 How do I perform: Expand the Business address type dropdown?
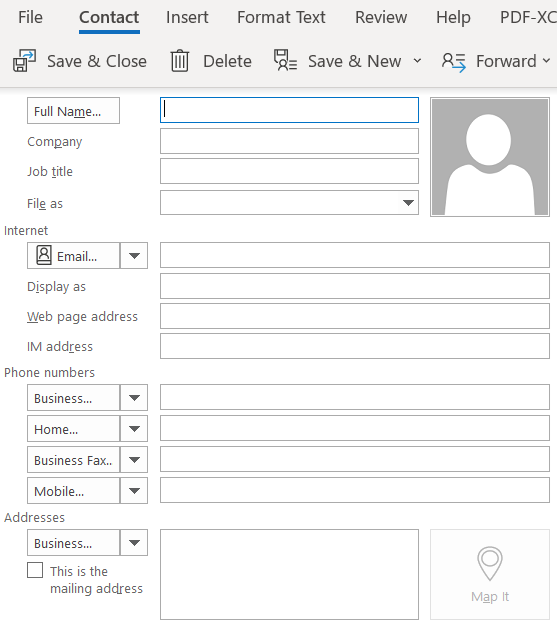pos(134,542)
